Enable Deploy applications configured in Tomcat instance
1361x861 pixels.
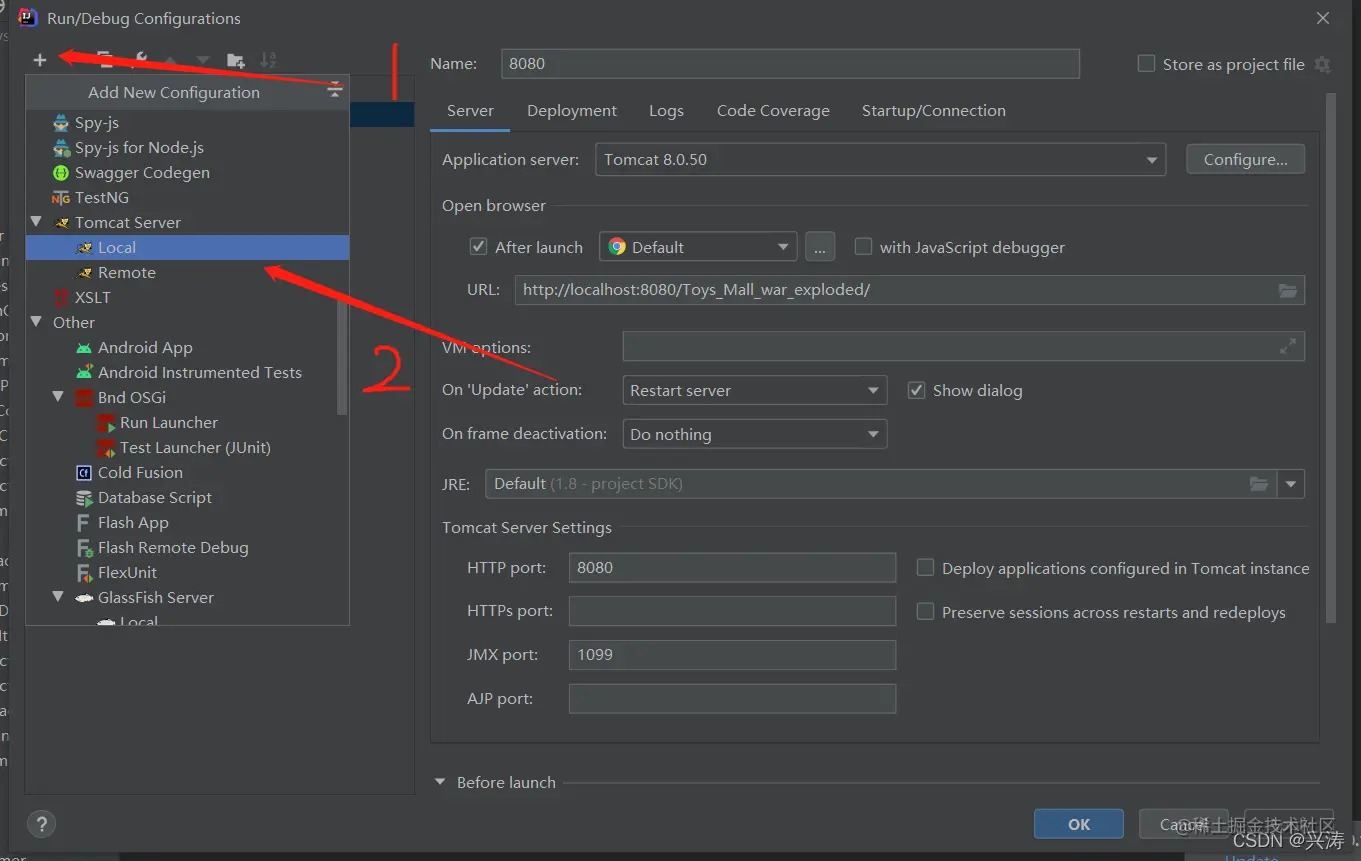(926, 568)
